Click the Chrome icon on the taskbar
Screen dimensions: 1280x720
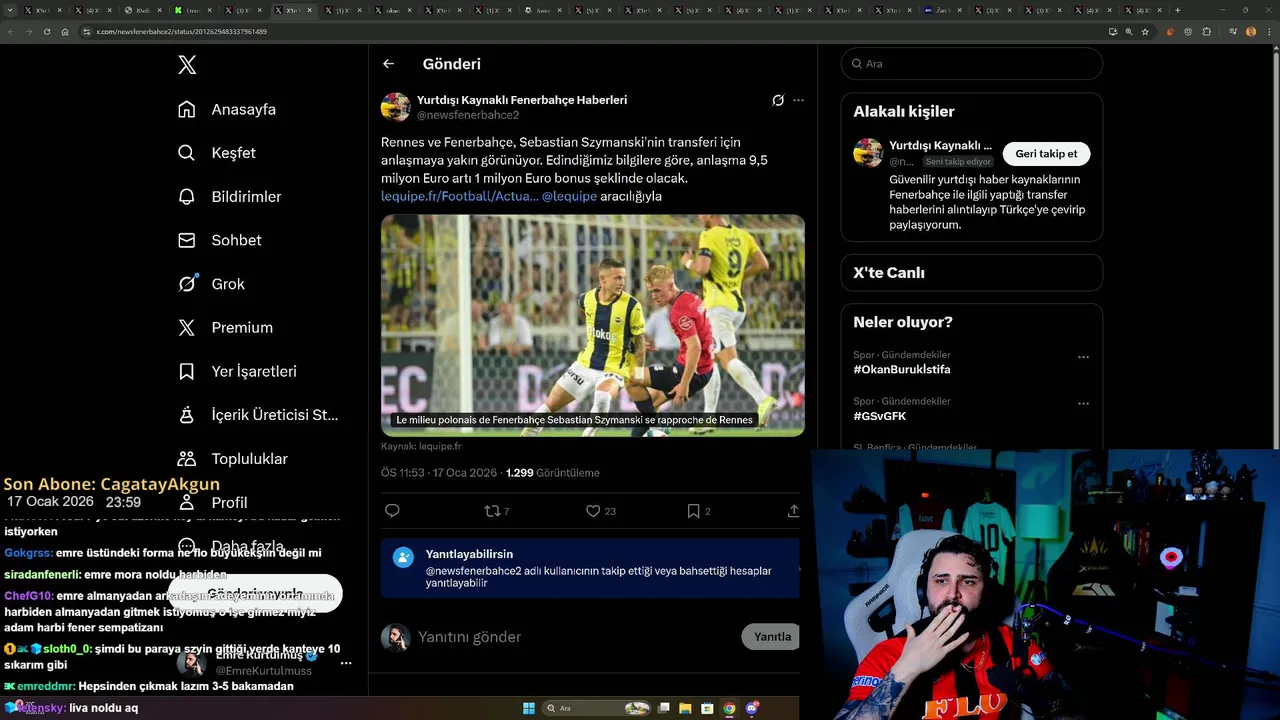click(x=729, y=708)
